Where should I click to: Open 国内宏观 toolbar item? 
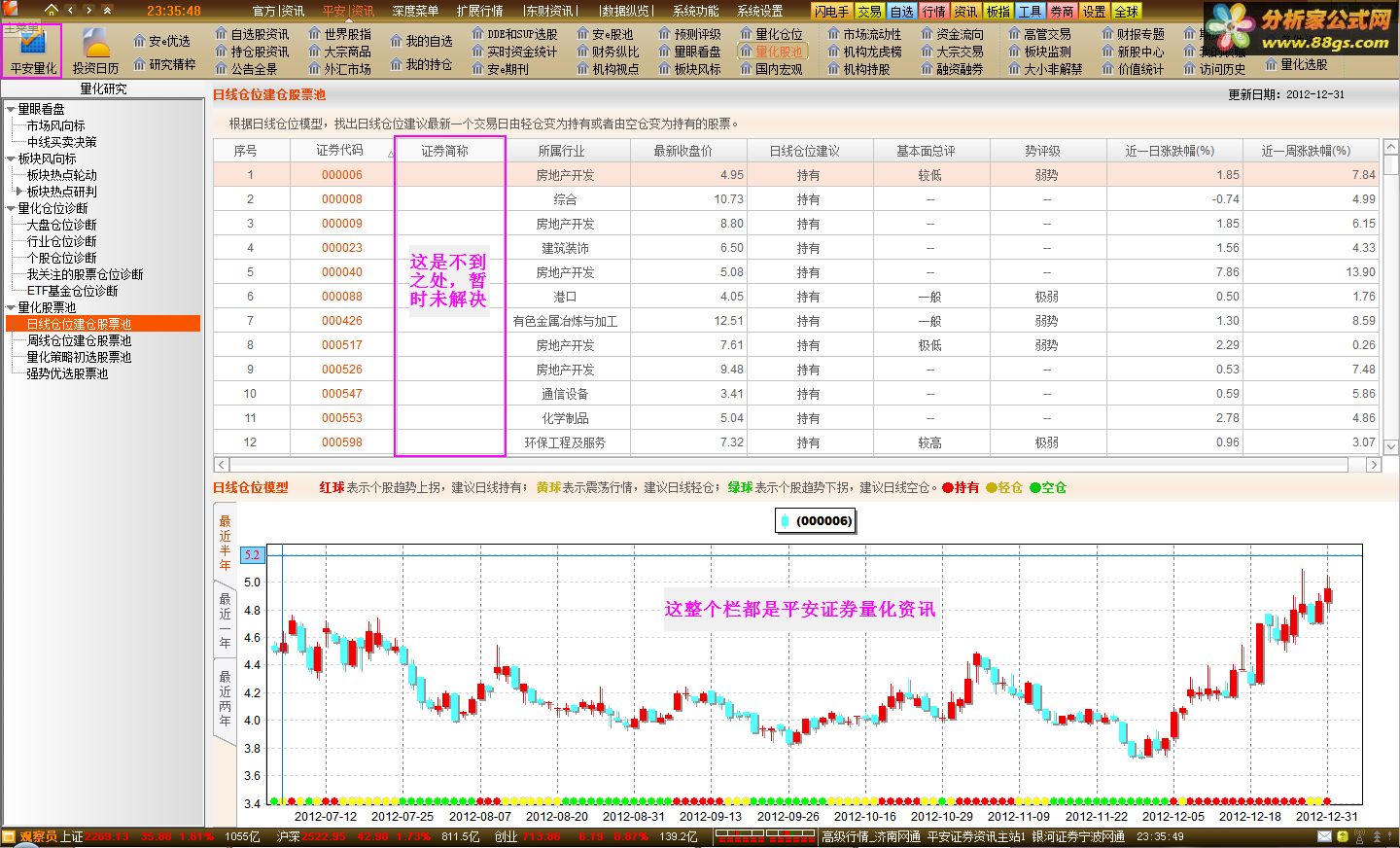tap(771, 69)
